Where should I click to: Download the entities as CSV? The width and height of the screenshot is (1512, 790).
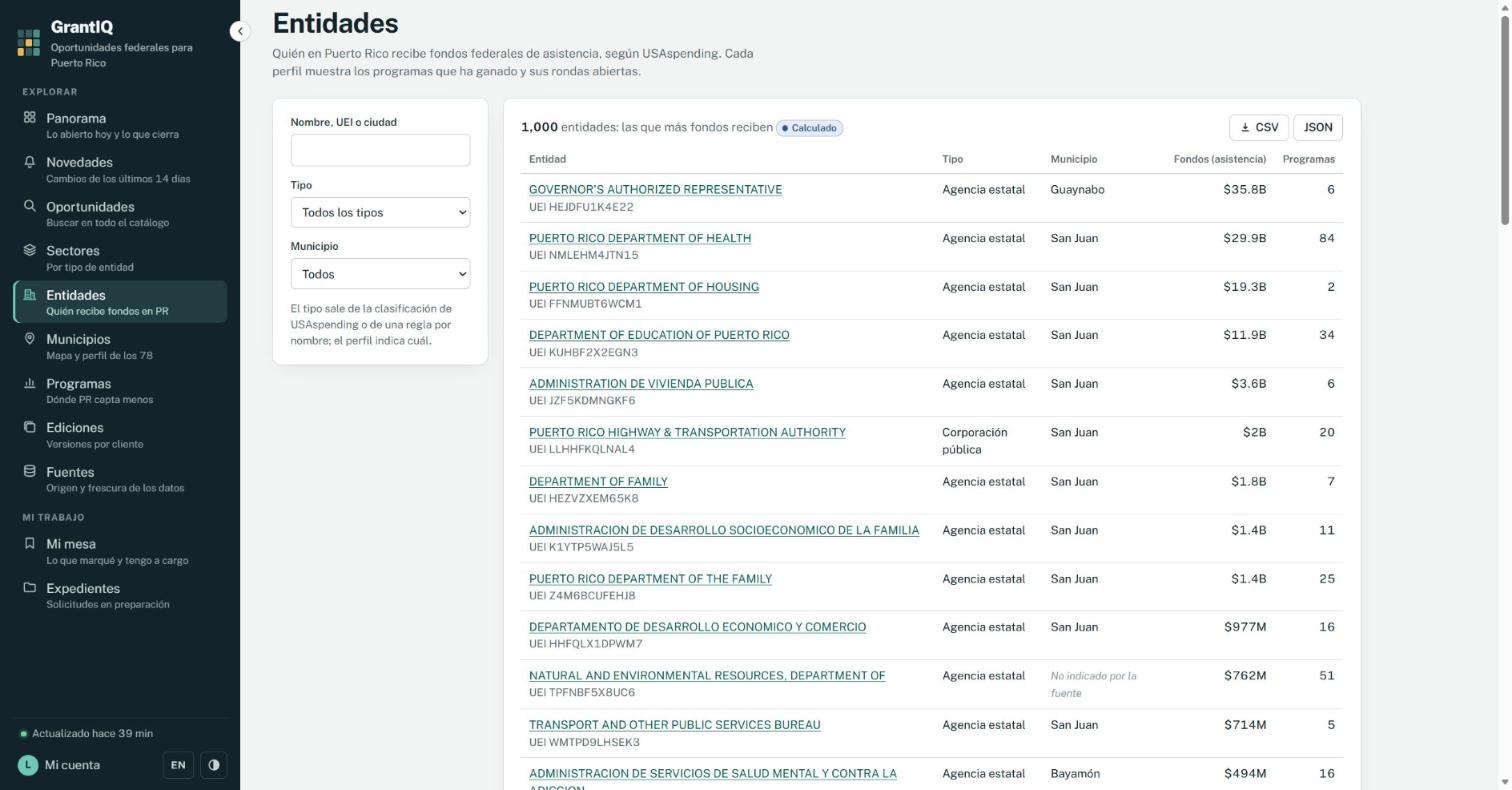pyautogui.click(x=1259, y=127)
